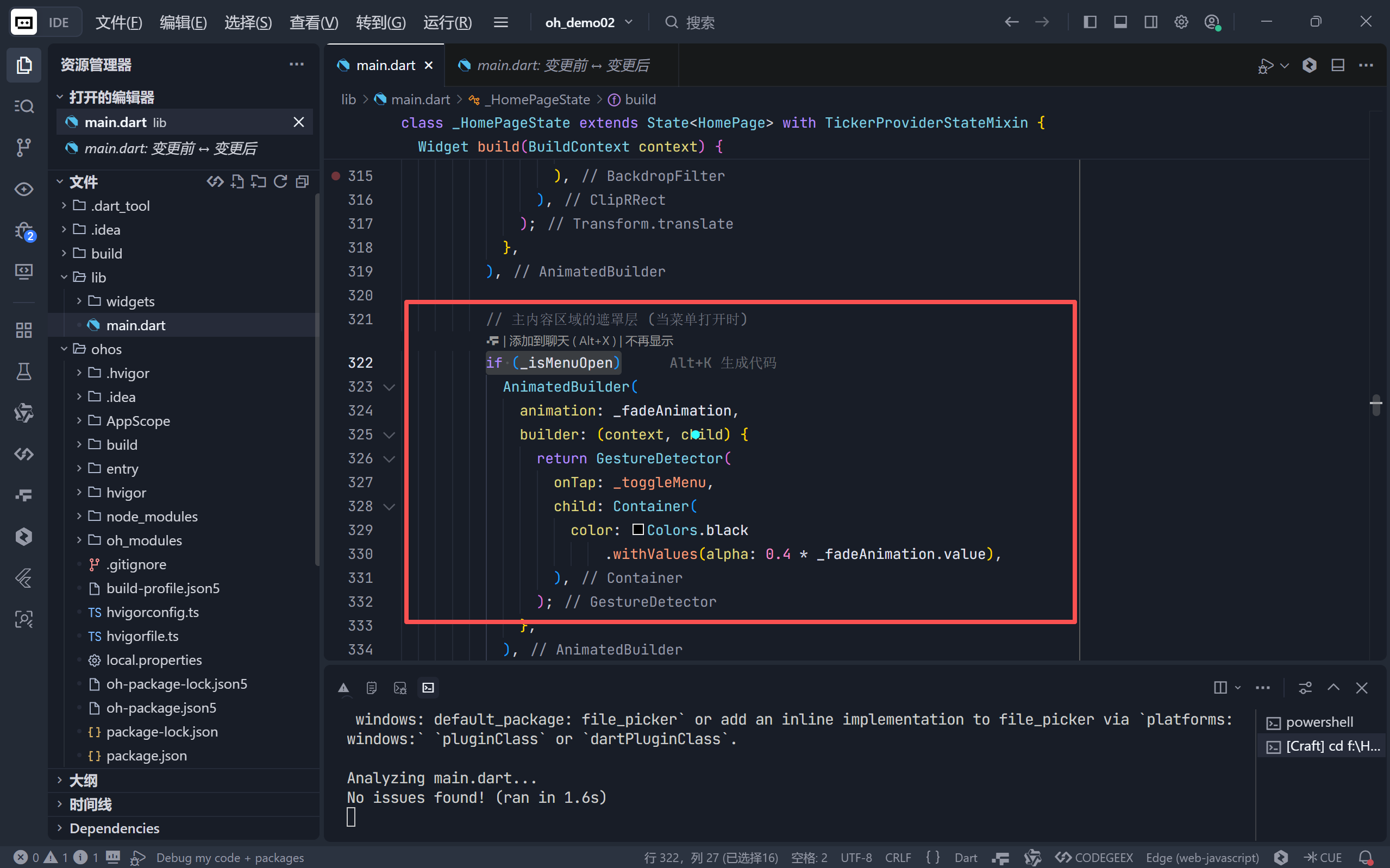Click the Colors.black color swatch on line 329

point(638,529)
